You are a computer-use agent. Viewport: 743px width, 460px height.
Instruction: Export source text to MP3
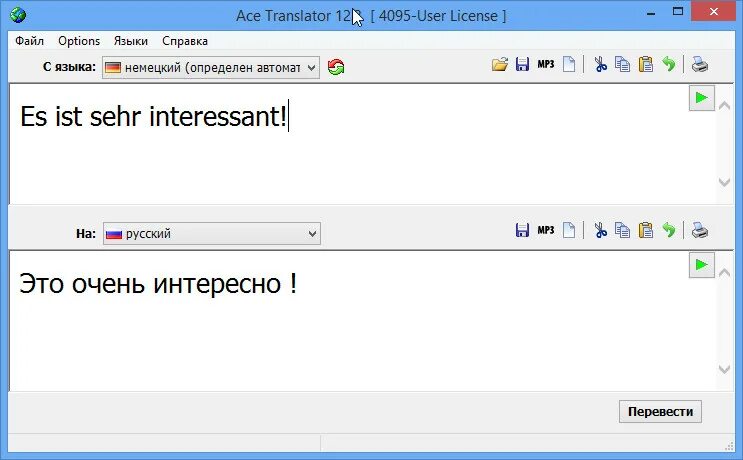click(545, 64)
